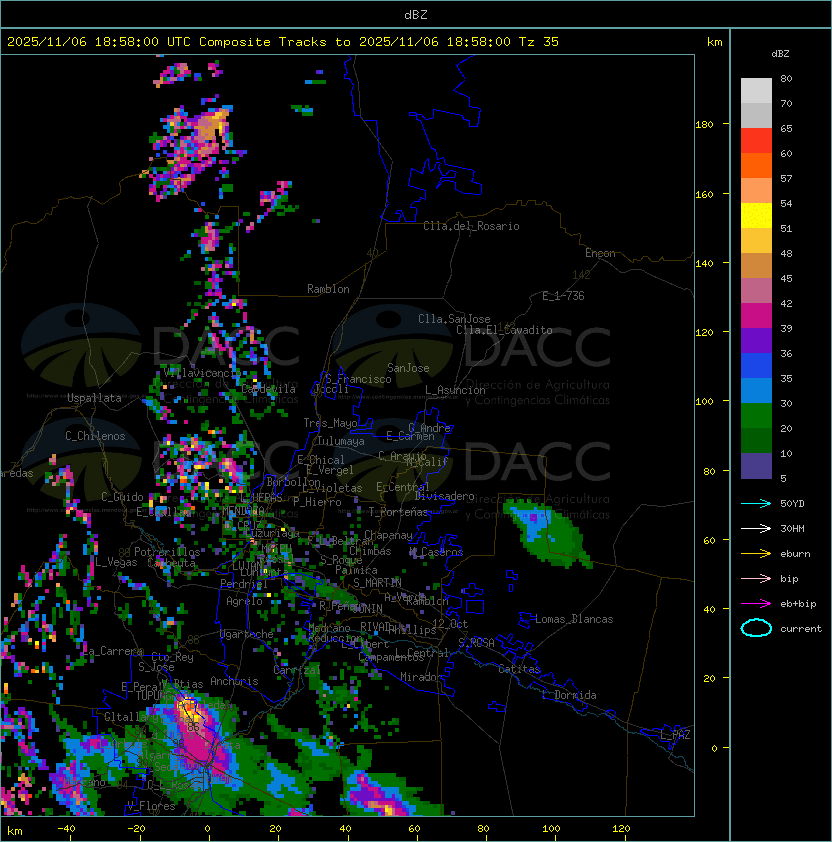
Task: Click the 'Uspallata' map label
Action: 94,398
